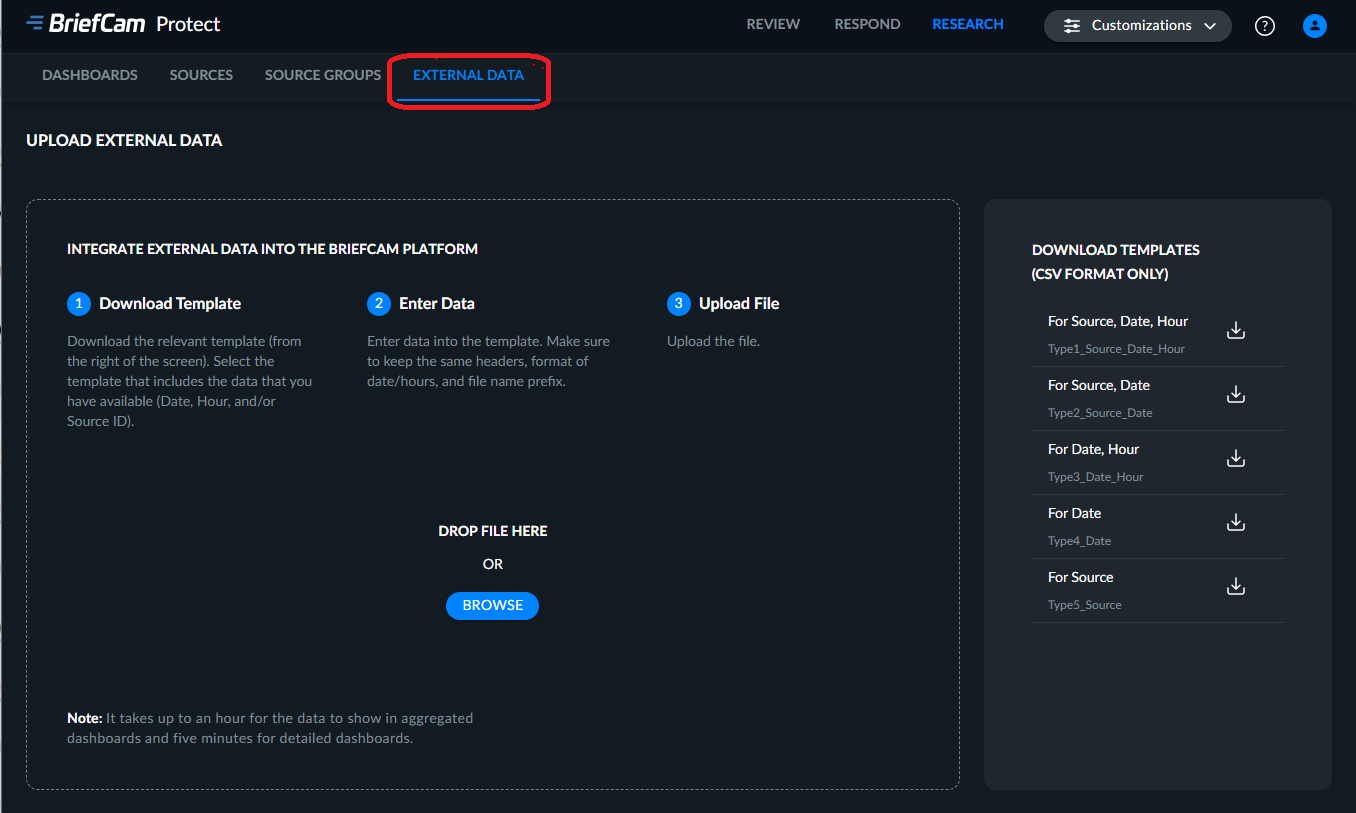This screenshot has height=813, width=1356.
Task: Download the Type4_Date template
Action: coord(1236,523)
